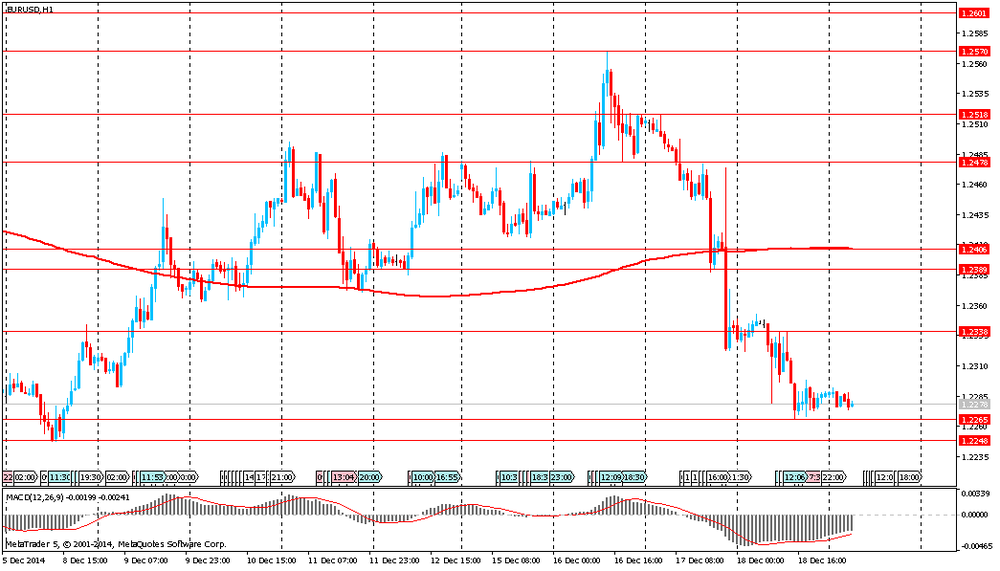
Task: Click the 1.2310 price scale value
Action: pyautogui.click(x=974, y=367)
